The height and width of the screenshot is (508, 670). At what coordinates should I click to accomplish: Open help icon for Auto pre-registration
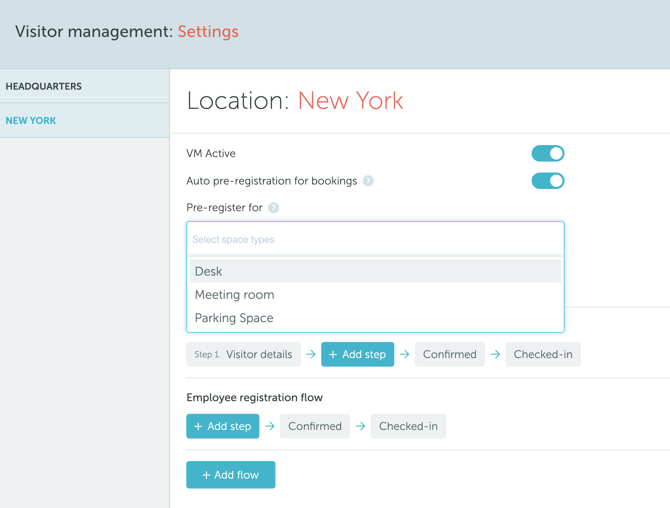368,181
